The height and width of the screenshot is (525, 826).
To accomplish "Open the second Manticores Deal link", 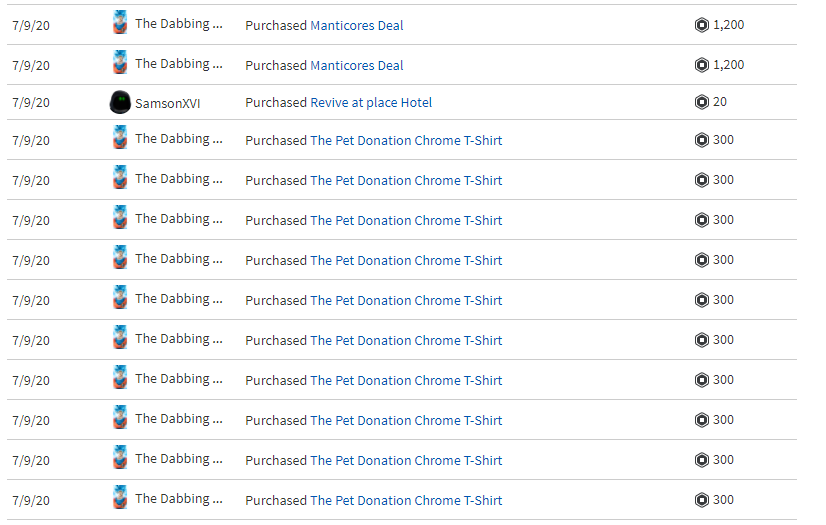I will click(x=357, y=65).
